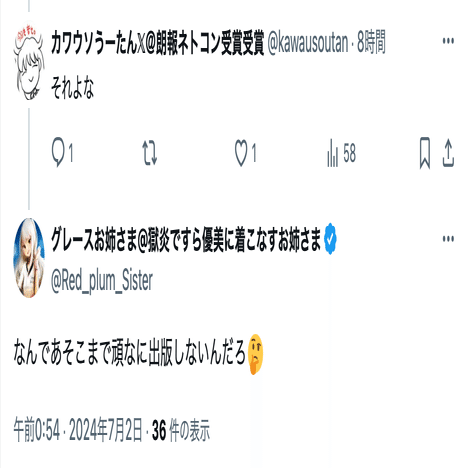Click display name グレースお姉さま
The image size is (468, 468).
pyautogui.click(x=186, y=239)
